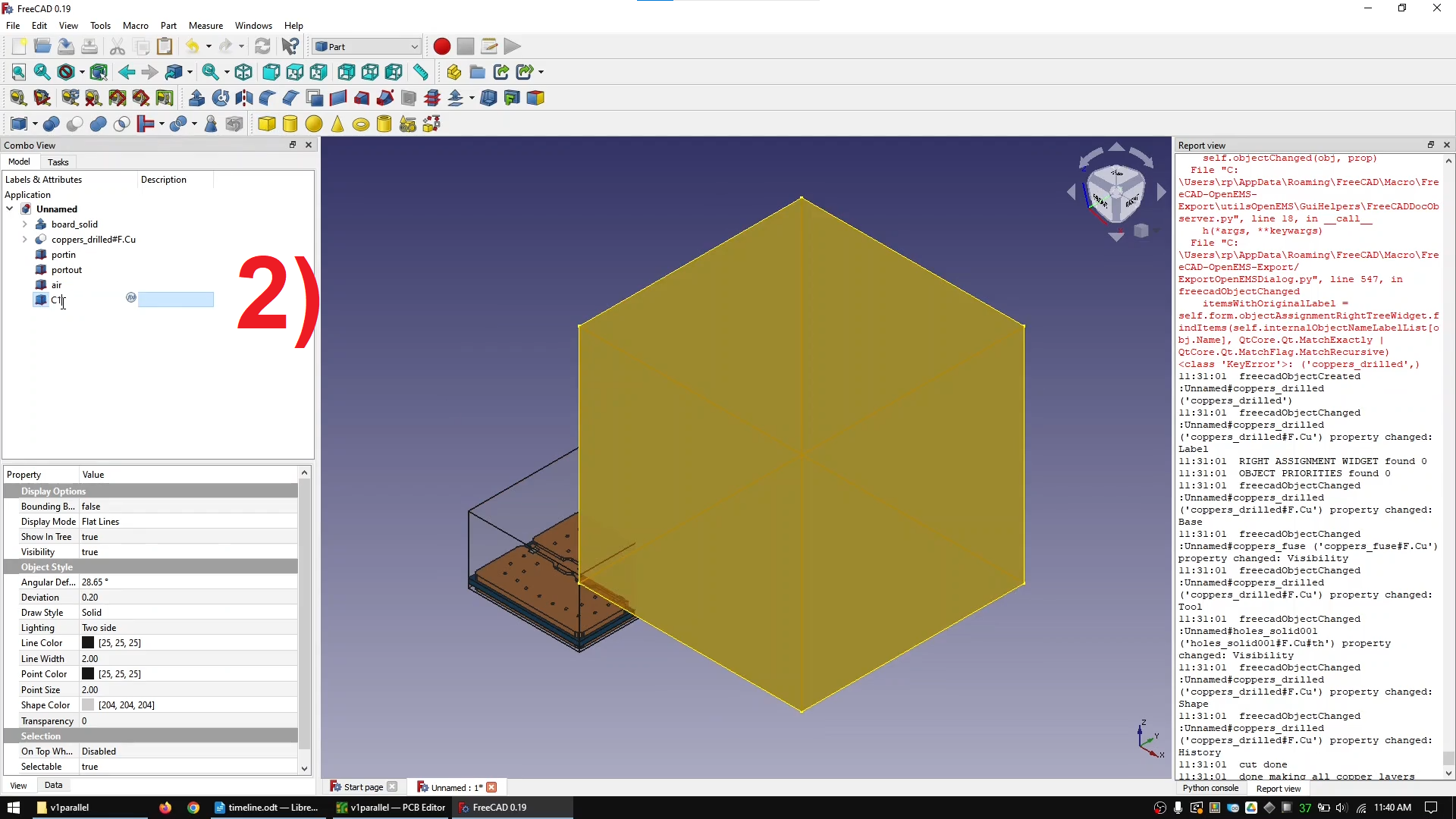Apply chamfer to selected edges

290,98
